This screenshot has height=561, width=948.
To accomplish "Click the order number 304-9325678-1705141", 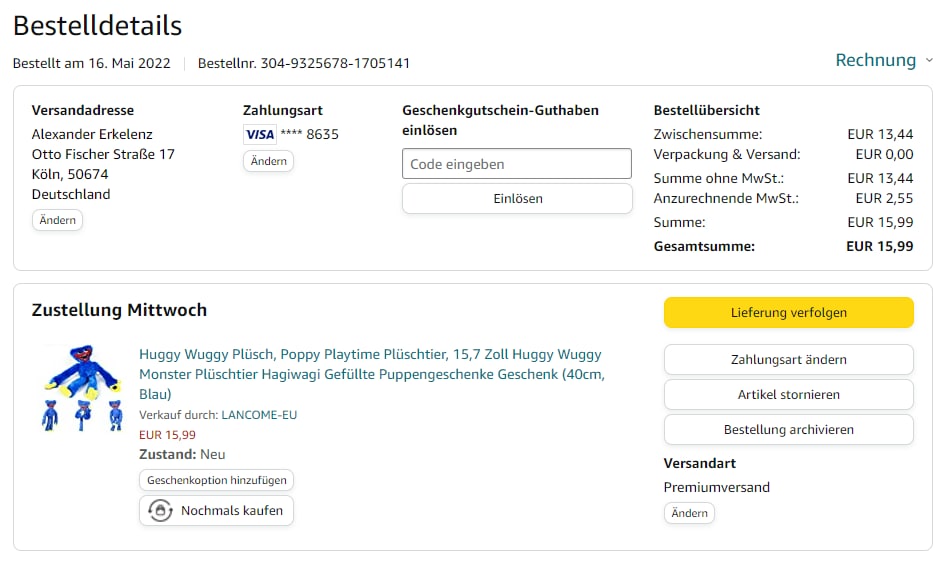I will 335,64.
